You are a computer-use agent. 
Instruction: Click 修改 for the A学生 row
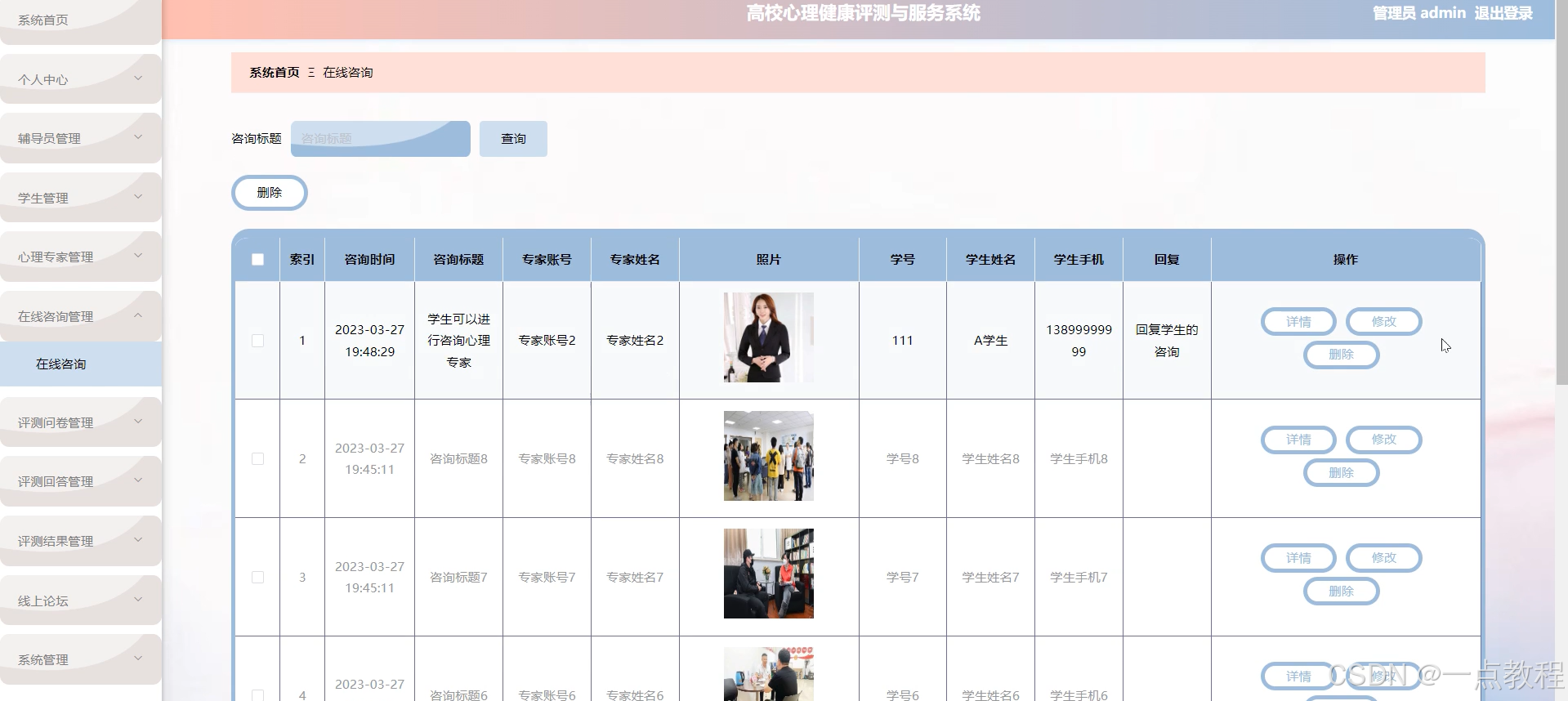pos(1383,322)
